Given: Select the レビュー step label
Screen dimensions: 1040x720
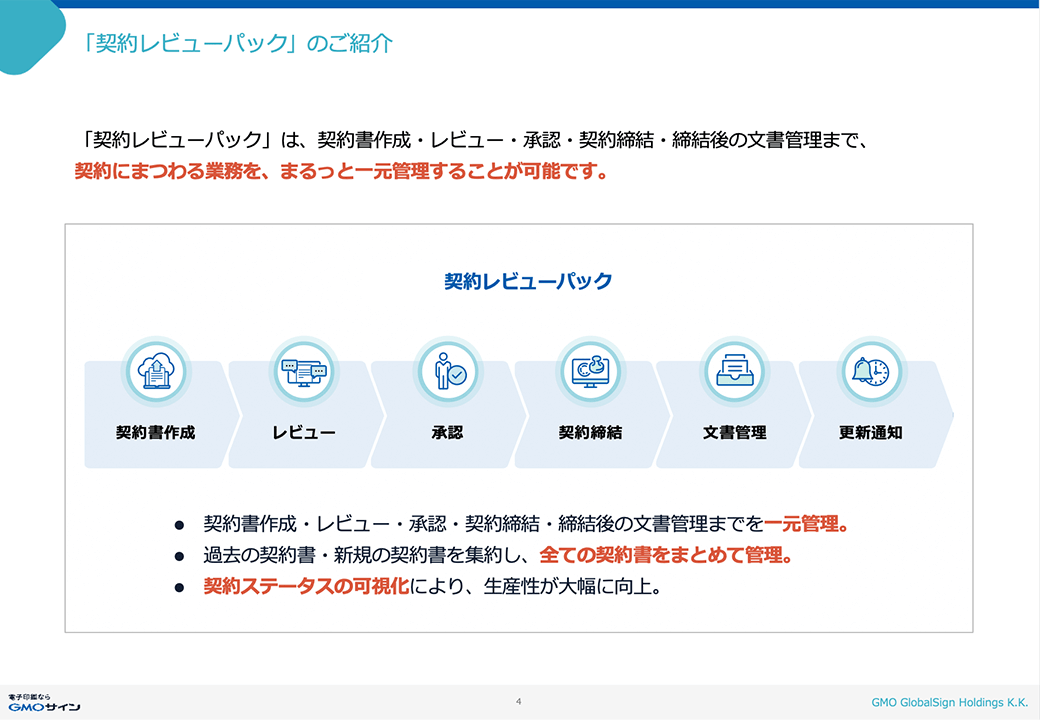Looking at the screenshot, I should (304, 432).
